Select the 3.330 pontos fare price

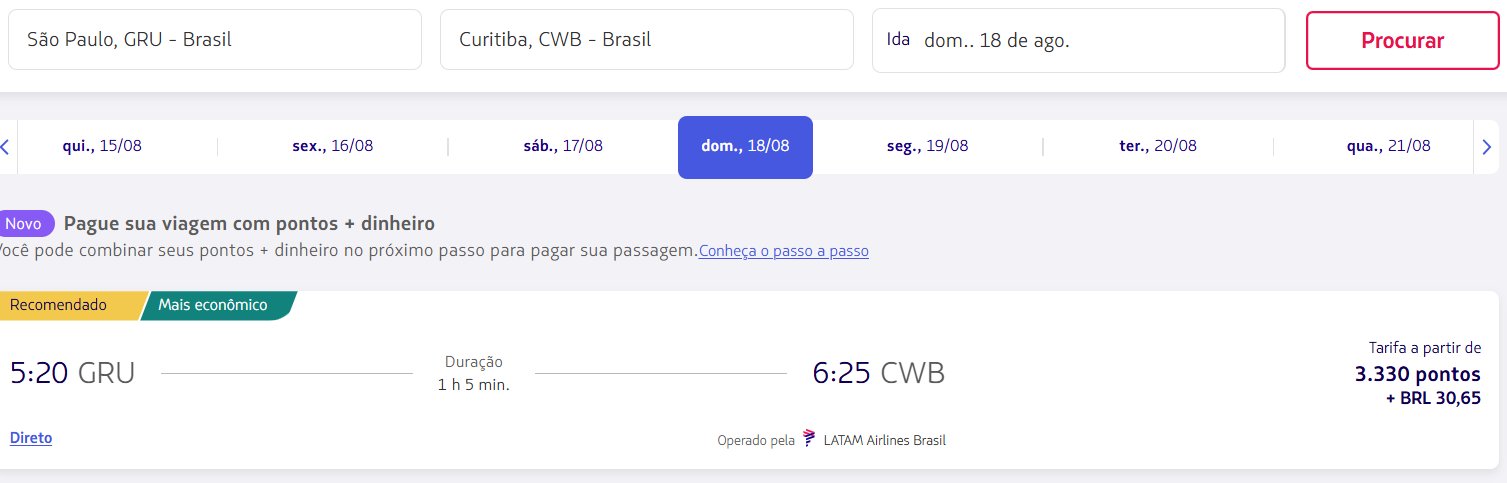pos(1417,375)
